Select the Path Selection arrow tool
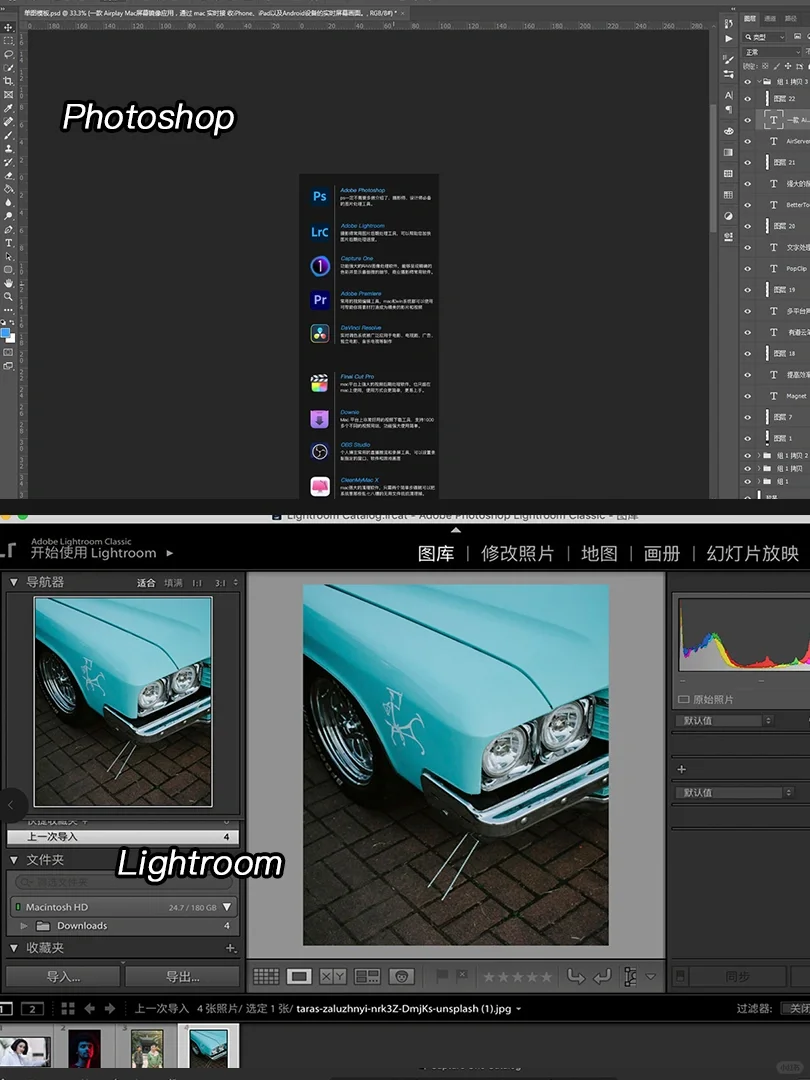Image resolution: width=810 pixels, height=1080 pixels. pyautogui.click(x=8, y=256)
